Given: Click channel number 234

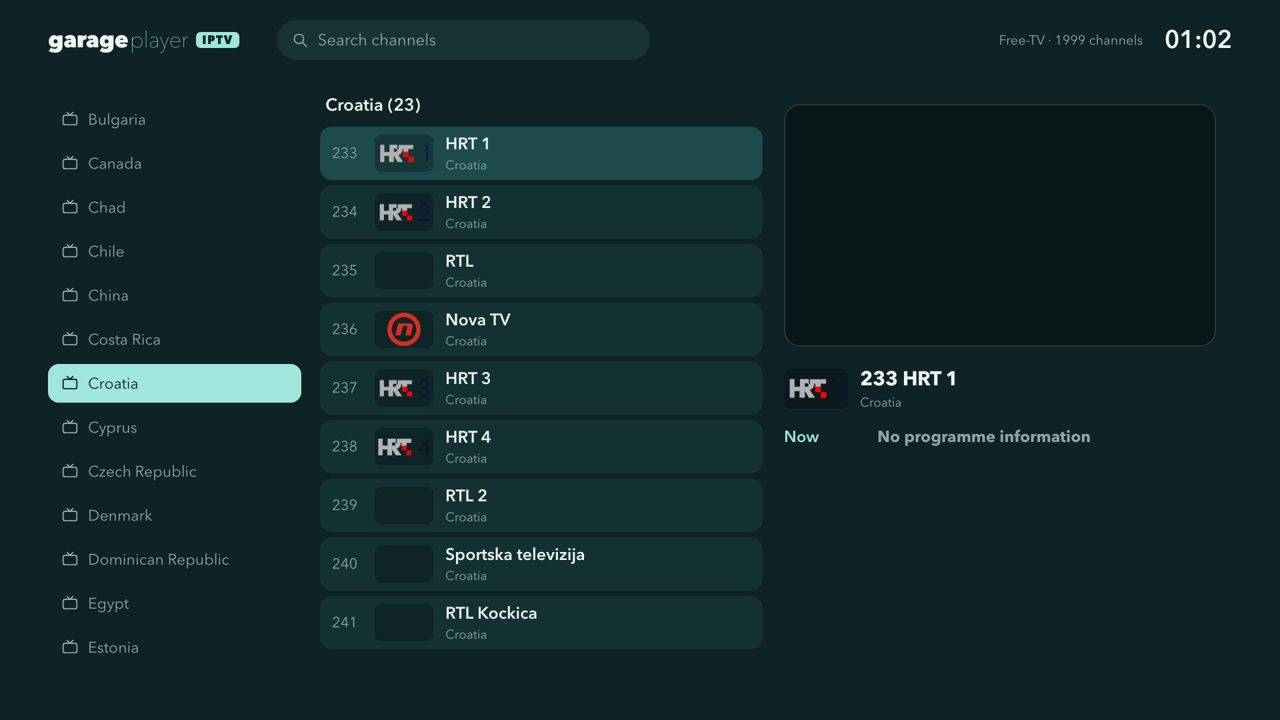Looking at the screenshot, I should 344,212.
